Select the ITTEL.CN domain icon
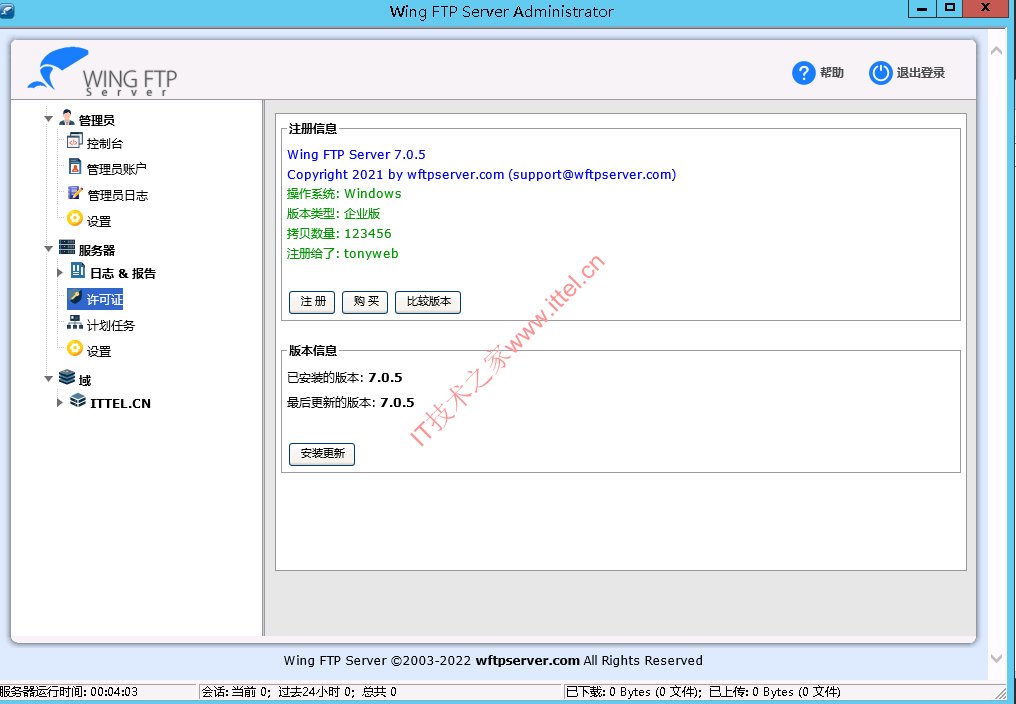 78,401
